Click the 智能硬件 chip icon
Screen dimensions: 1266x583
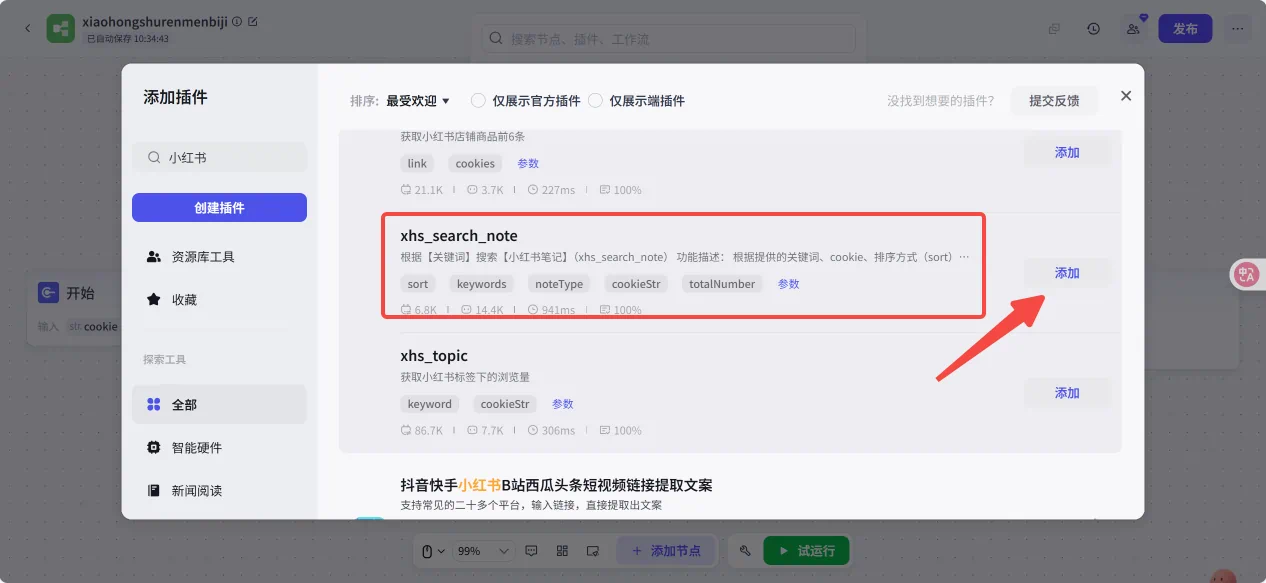point(154,448)
